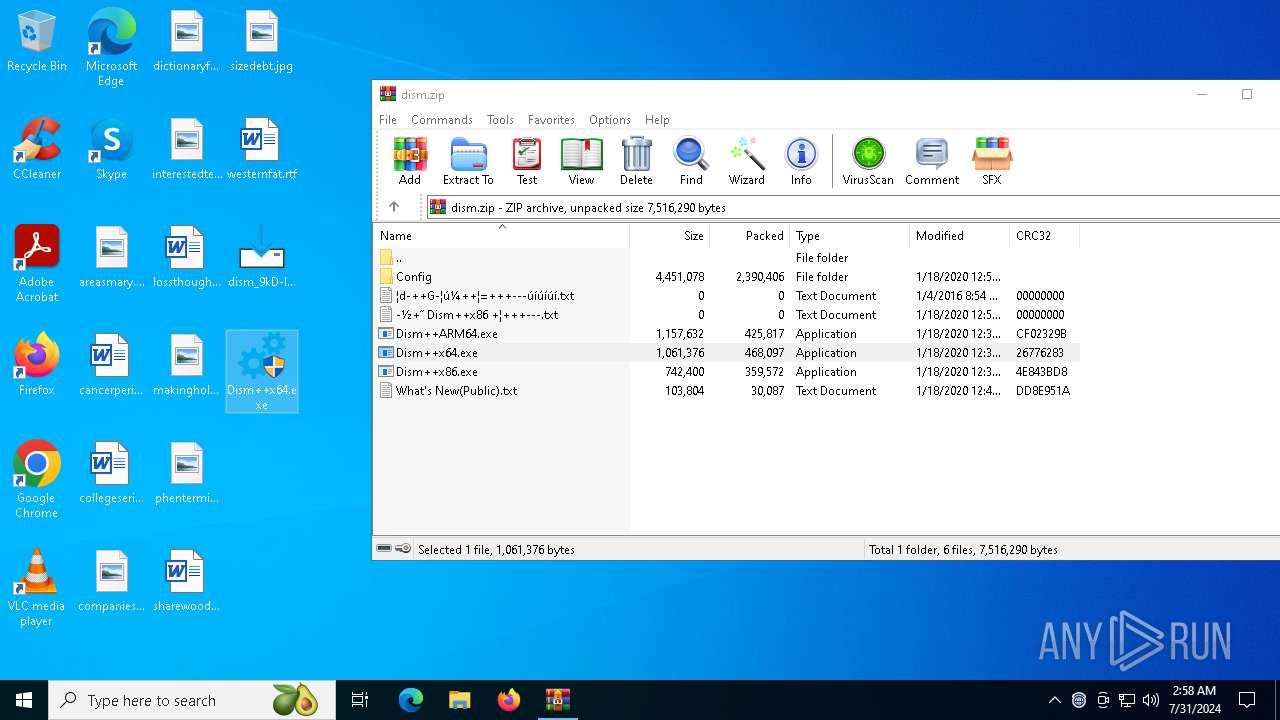Select Dism++x64.exe in the archive list

tap(728, 353)
